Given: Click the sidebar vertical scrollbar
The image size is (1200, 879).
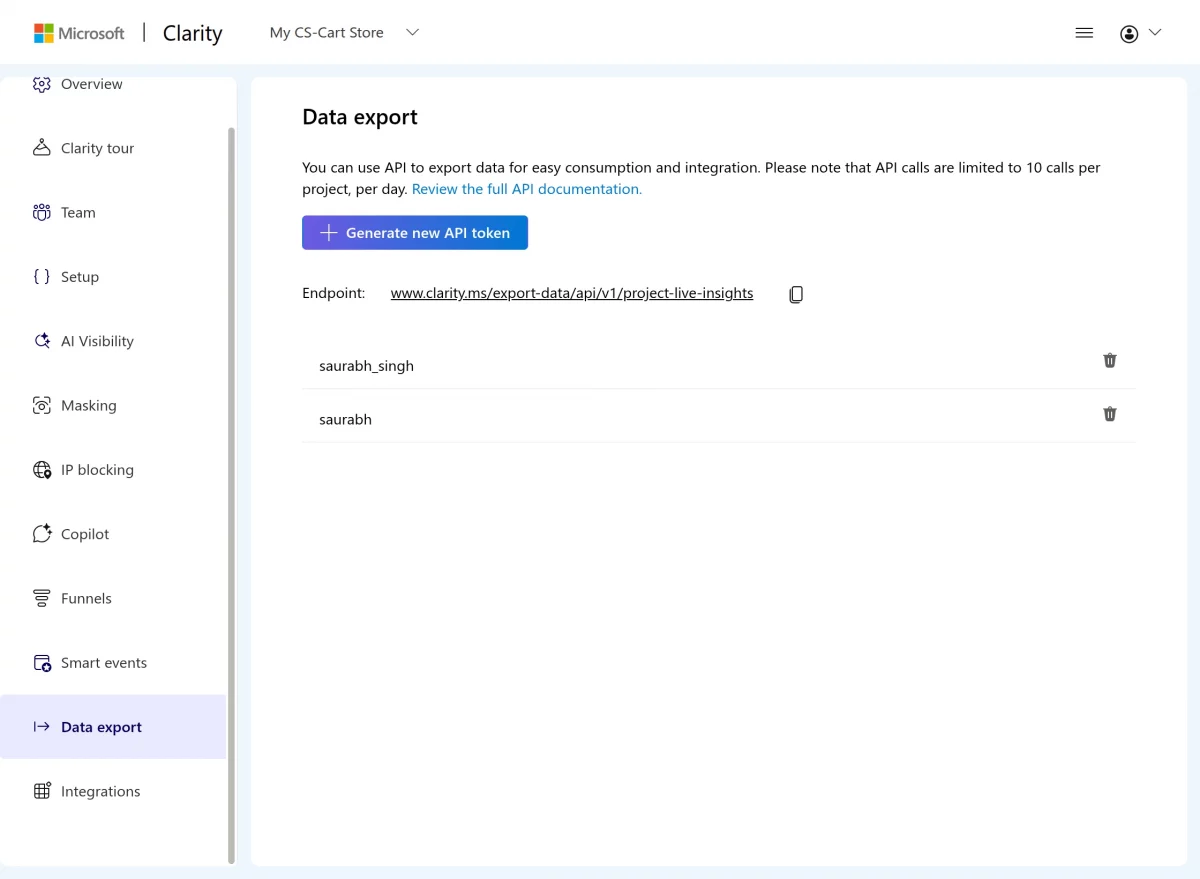Looking at the screenshot, I should [x=232, y=495].
